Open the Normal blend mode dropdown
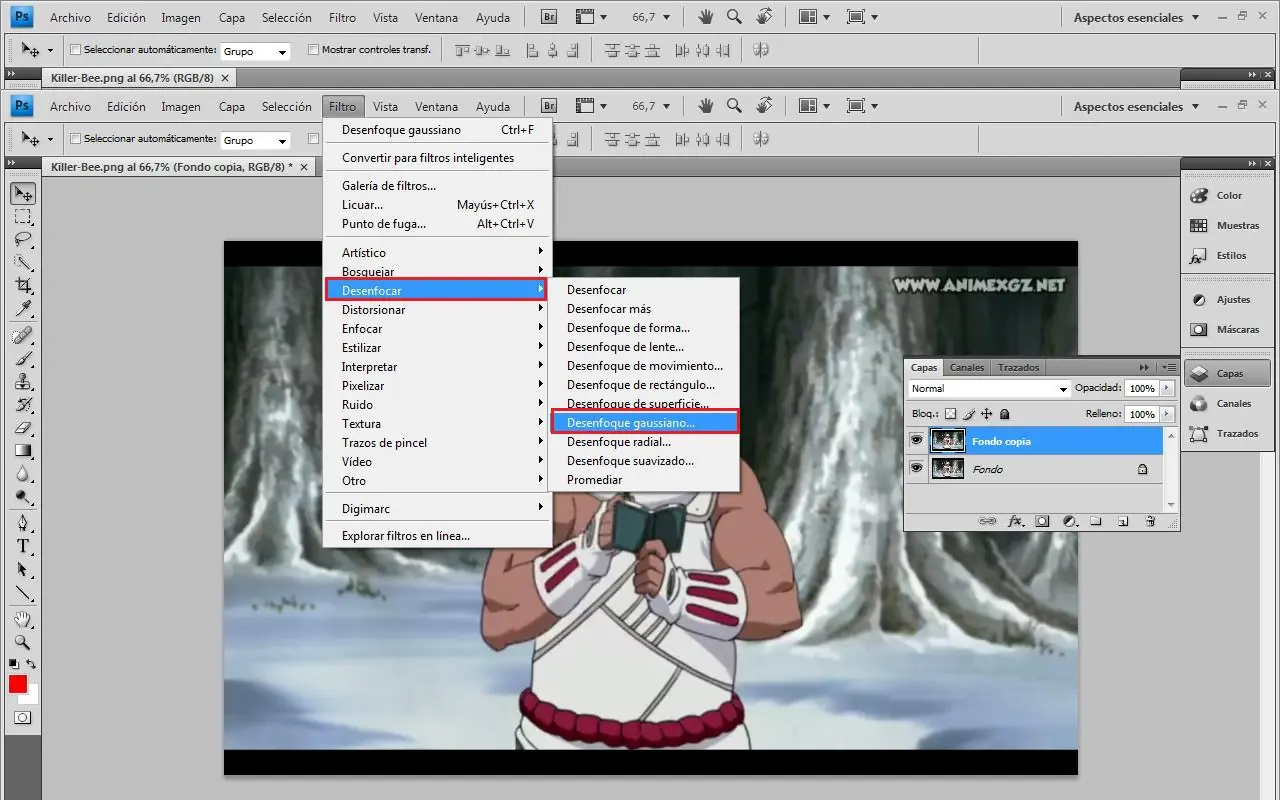Viewport: 1280px width, 800px height. pos(989,388)
